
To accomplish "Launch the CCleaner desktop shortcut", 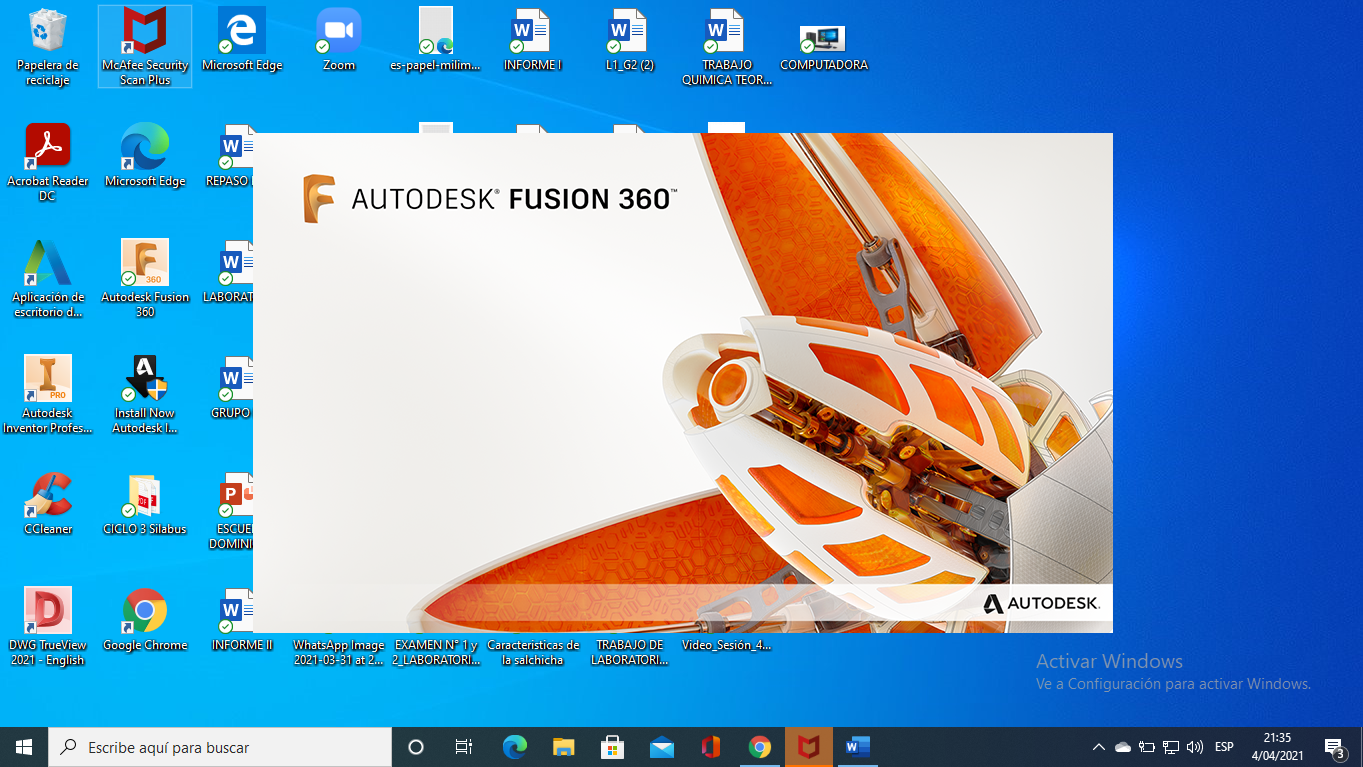I will tap(48, 504).
